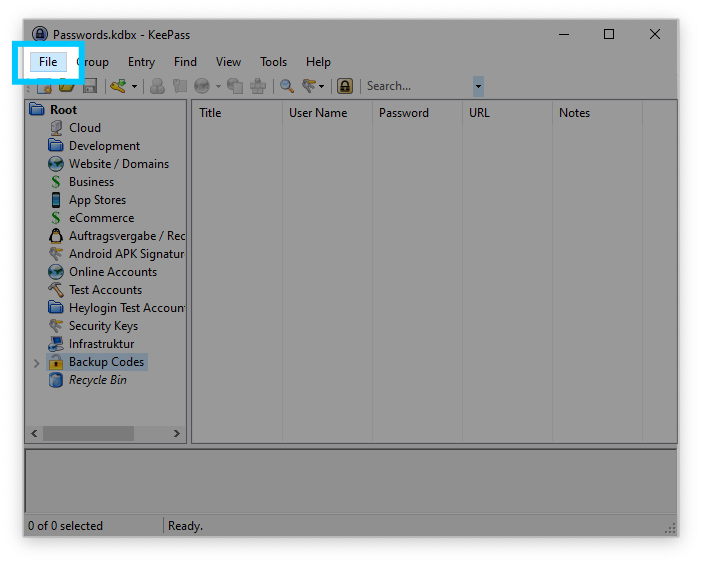
Task: Open the Tools menu
Action: [273, 62]
